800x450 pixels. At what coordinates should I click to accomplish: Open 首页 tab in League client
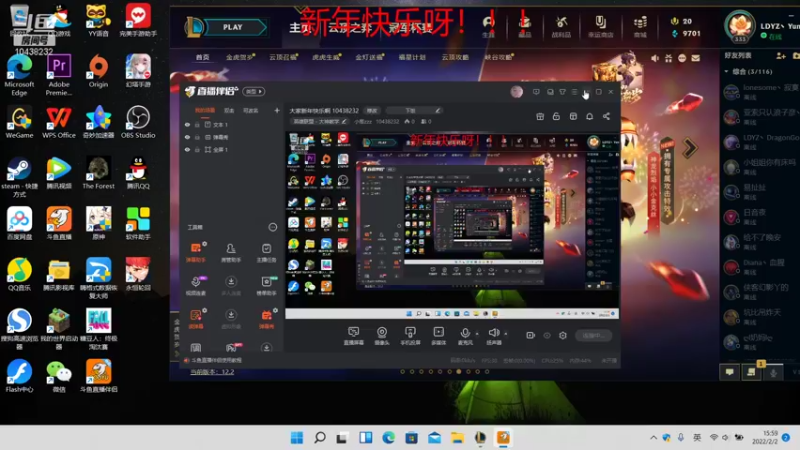coord(202,57)
